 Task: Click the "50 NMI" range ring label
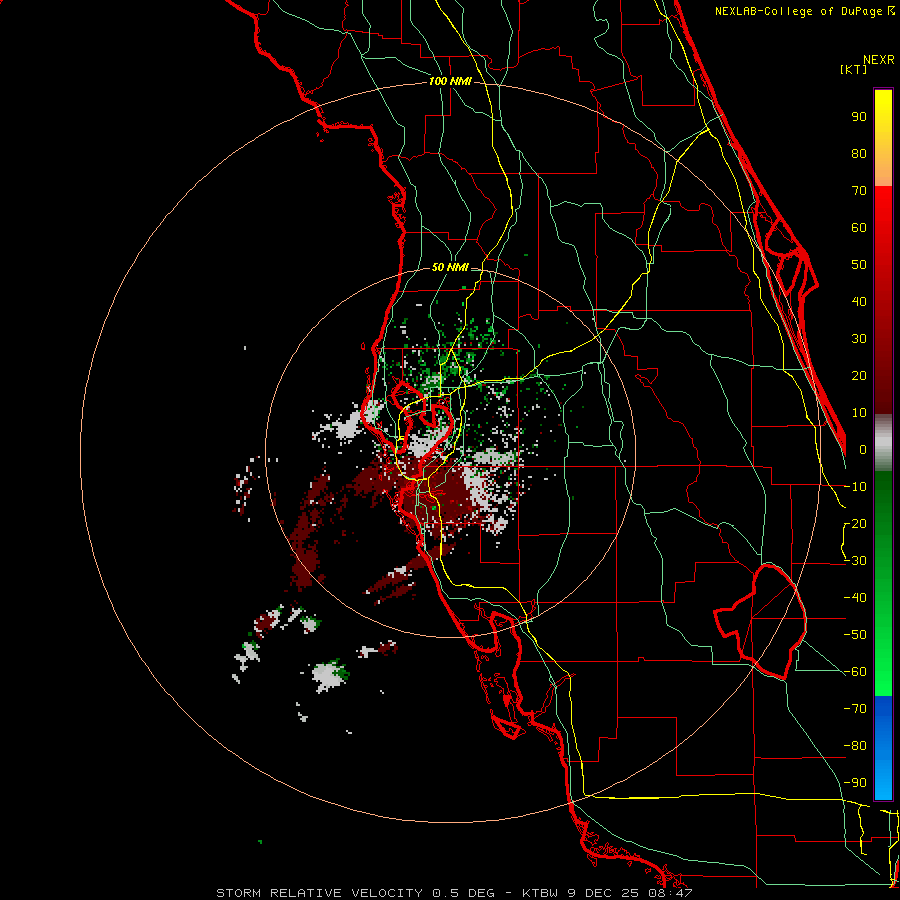click(450, 267)
